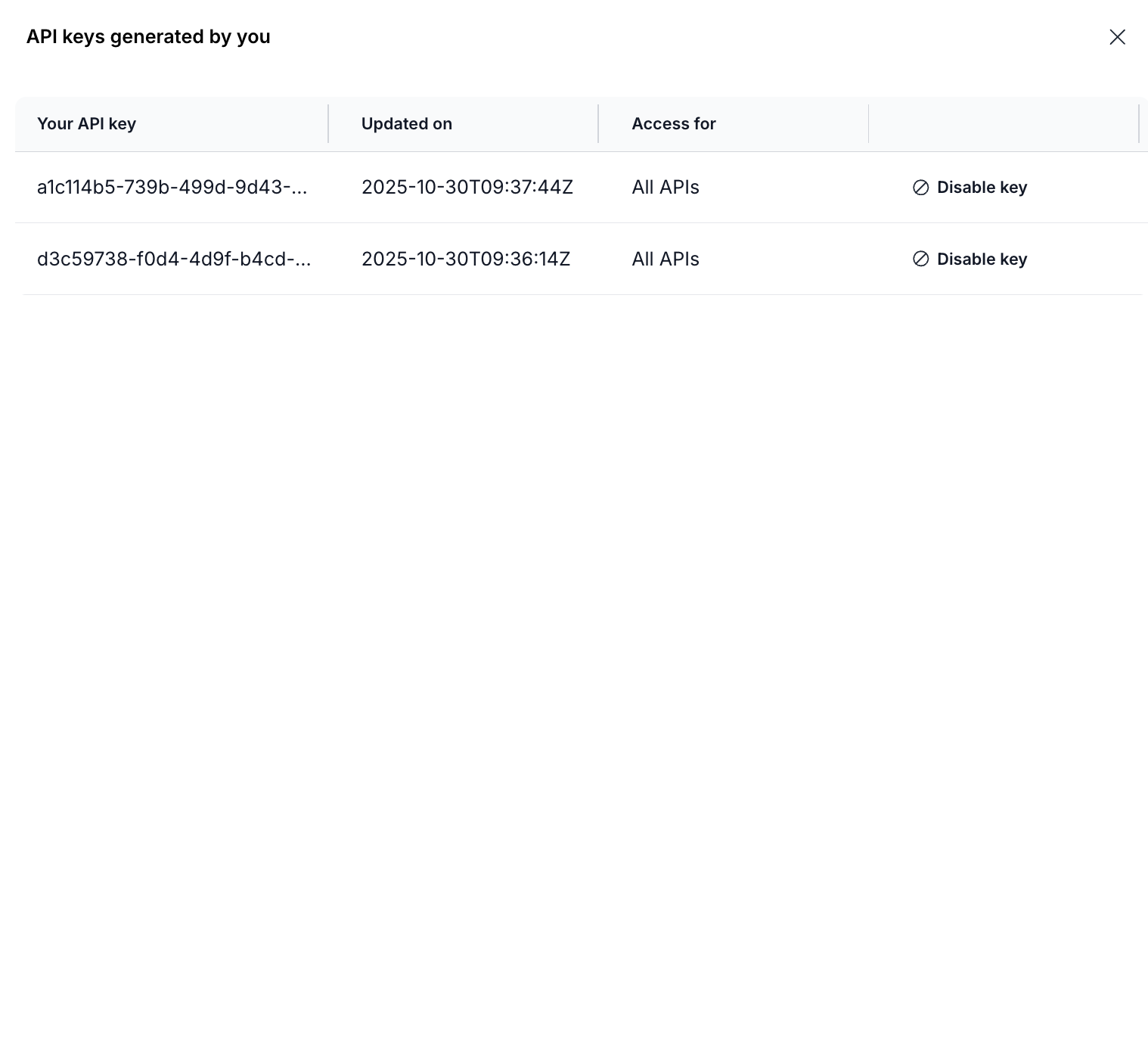Click All APIs in the d3c59738 row

coord(666,259)
